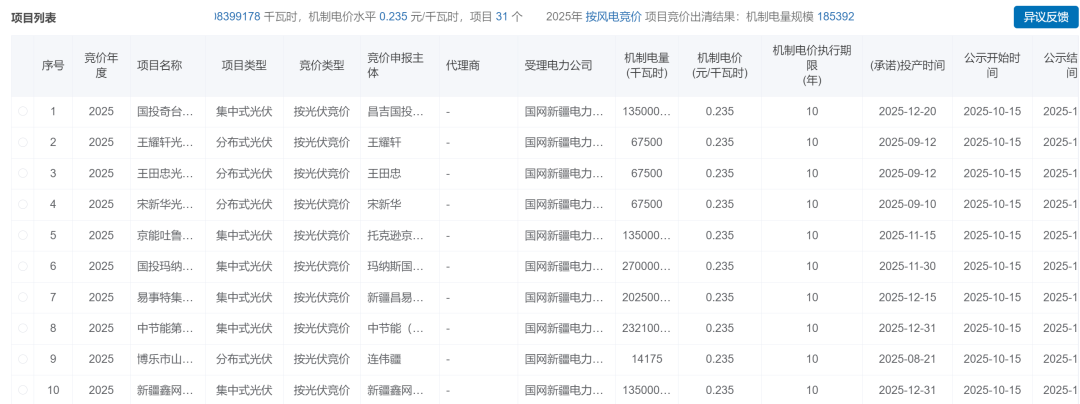
Task: Click the 14175 electricity quantity cell
Action: pos(647,359)
